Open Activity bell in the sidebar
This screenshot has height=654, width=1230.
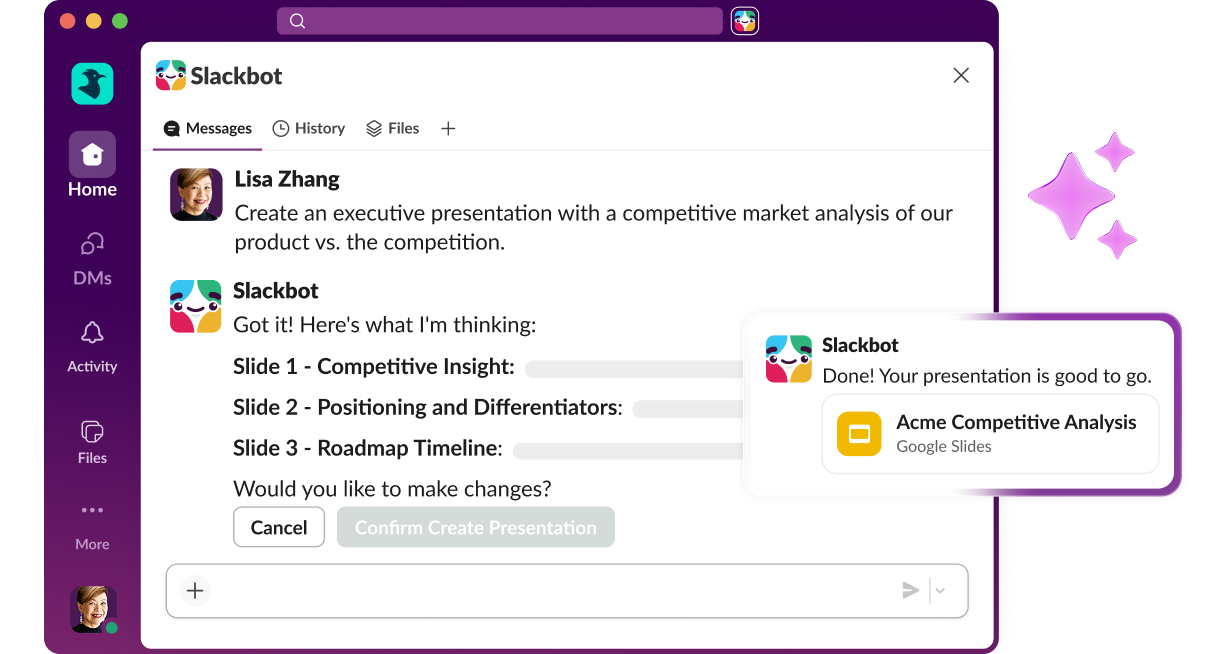pyautogui.click(x=92, y=347)
